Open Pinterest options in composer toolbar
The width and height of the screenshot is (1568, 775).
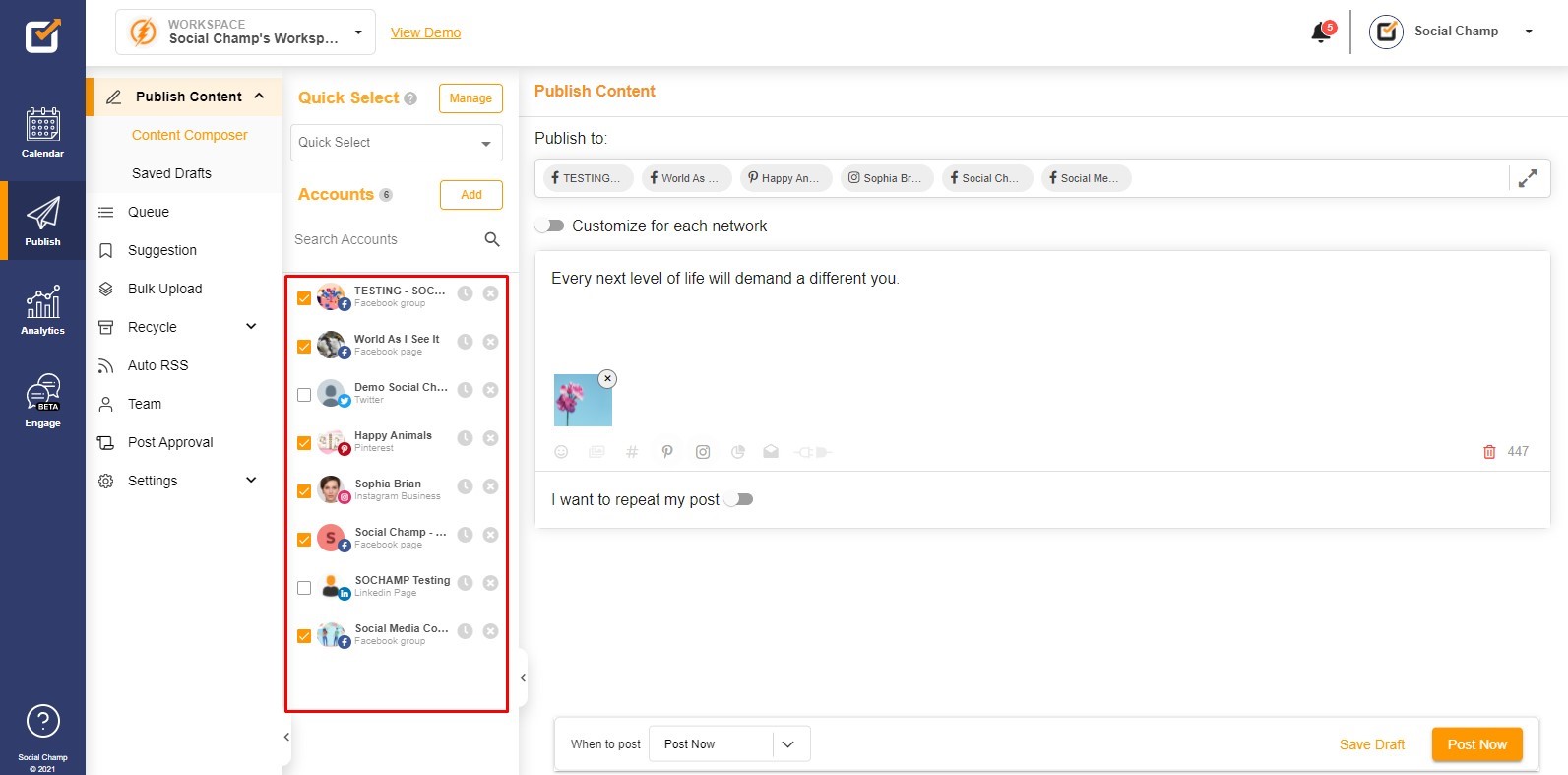pyautogui.click(x=667, y=452)
